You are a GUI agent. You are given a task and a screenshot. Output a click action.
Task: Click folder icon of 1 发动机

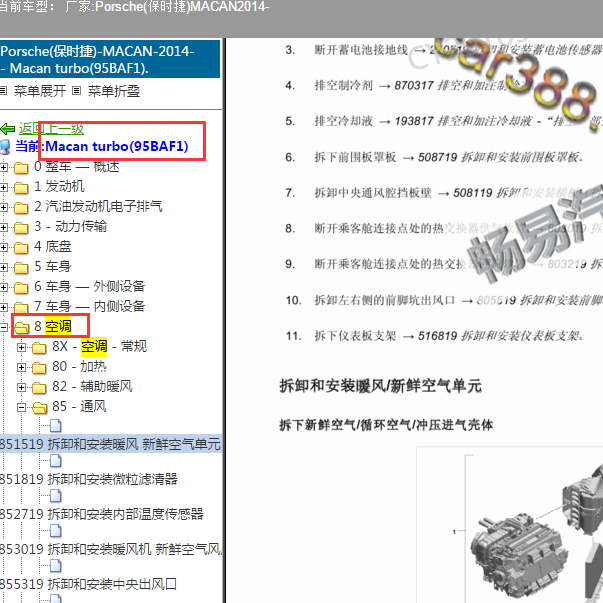coord(21,188)
